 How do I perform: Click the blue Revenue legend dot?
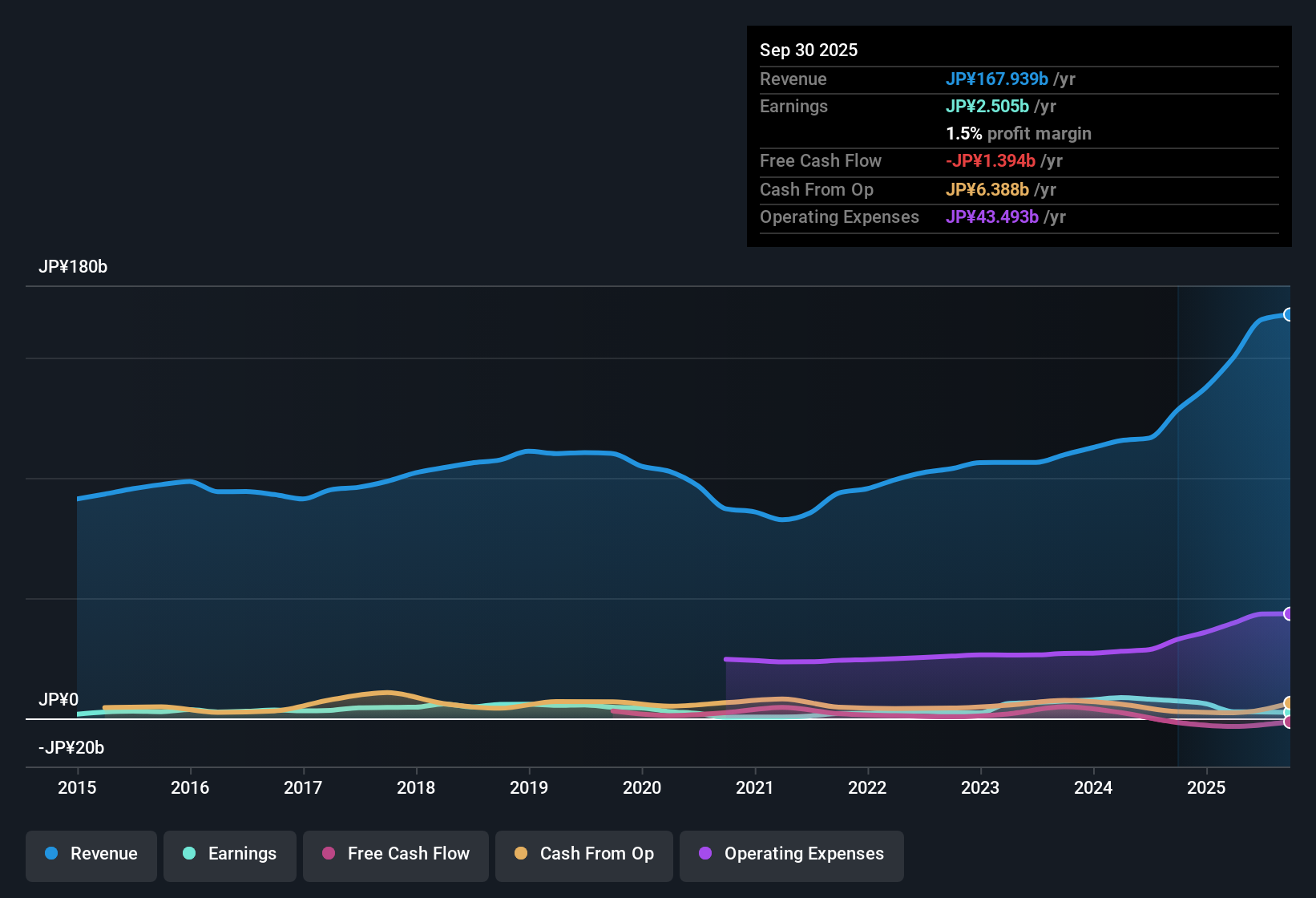50,854
